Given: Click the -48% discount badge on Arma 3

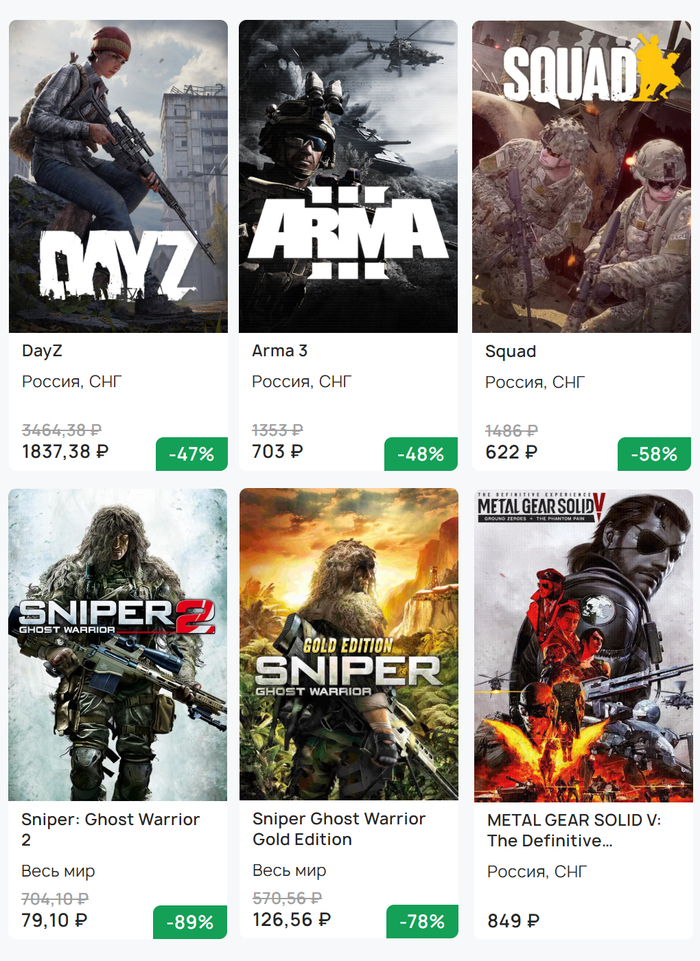Looking at the screenshot, I should (x=421, y=454).
